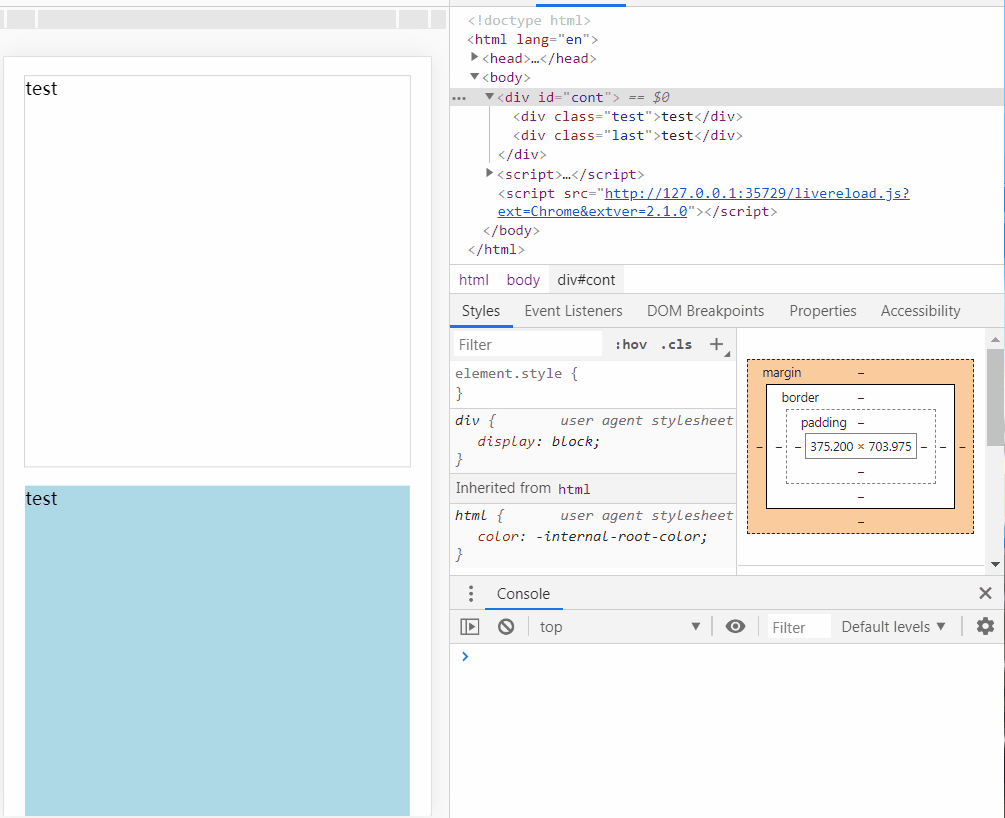Click the display: block property value
Image resolution: width=1005 pixels, height=818 pixels.
(x=576, y=441)
